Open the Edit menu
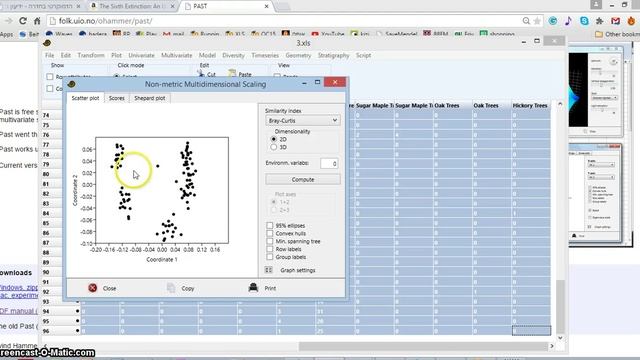 pos(66,55)
